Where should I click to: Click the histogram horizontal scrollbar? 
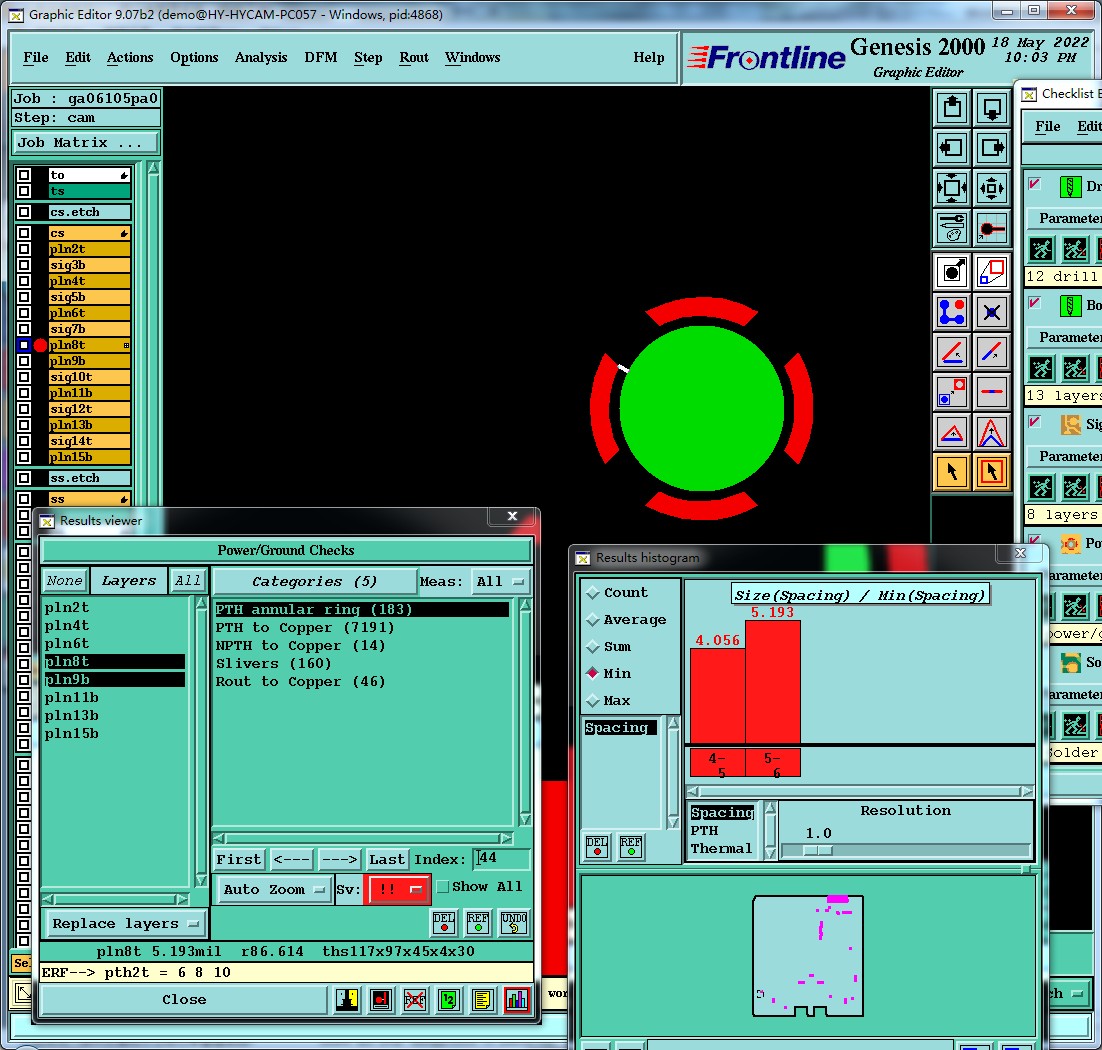pyautogui.click(x=859, y=791)
